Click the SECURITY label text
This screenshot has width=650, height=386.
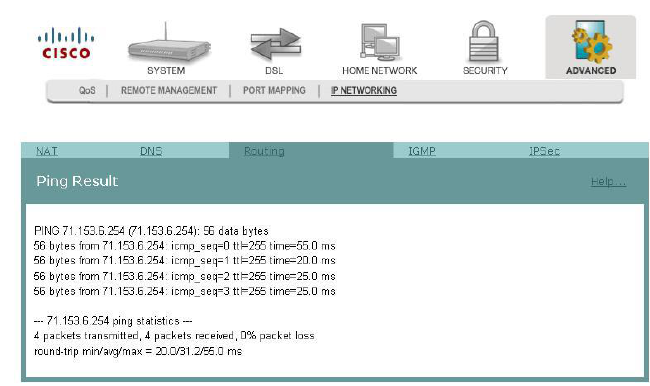click(485, 70)
